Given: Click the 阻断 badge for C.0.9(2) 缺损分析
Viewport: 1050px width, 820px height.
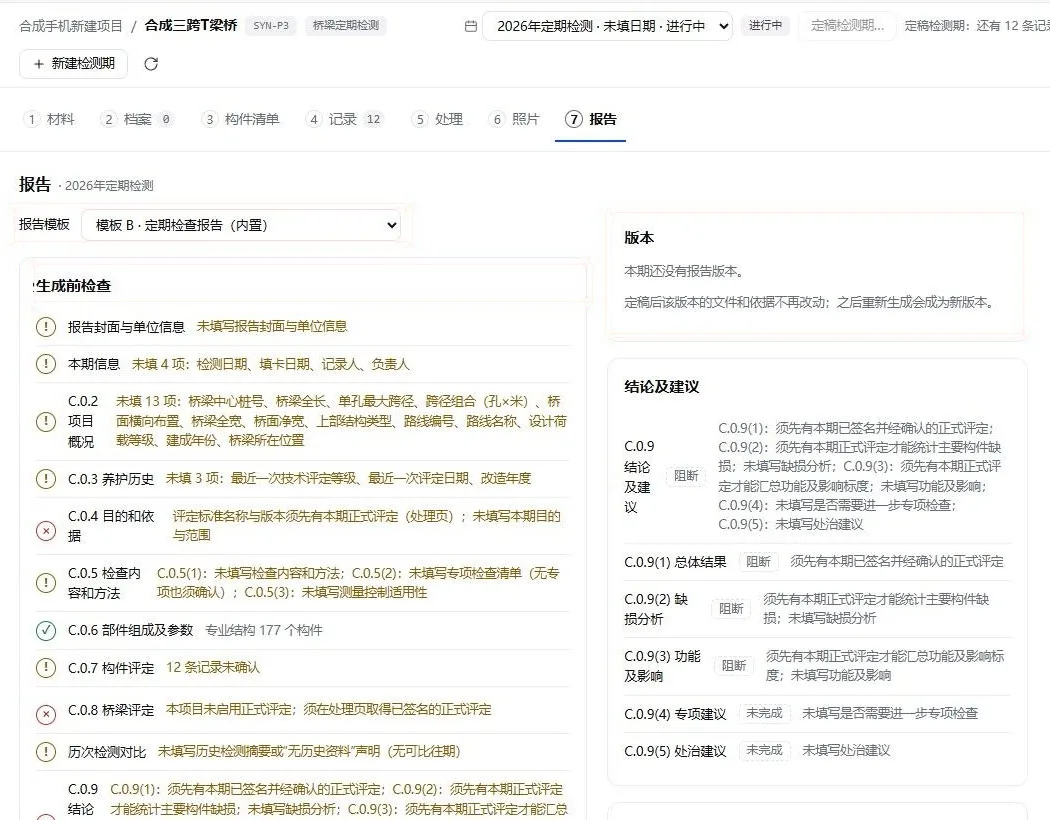Looking at the screenshot, I should 731,608.
